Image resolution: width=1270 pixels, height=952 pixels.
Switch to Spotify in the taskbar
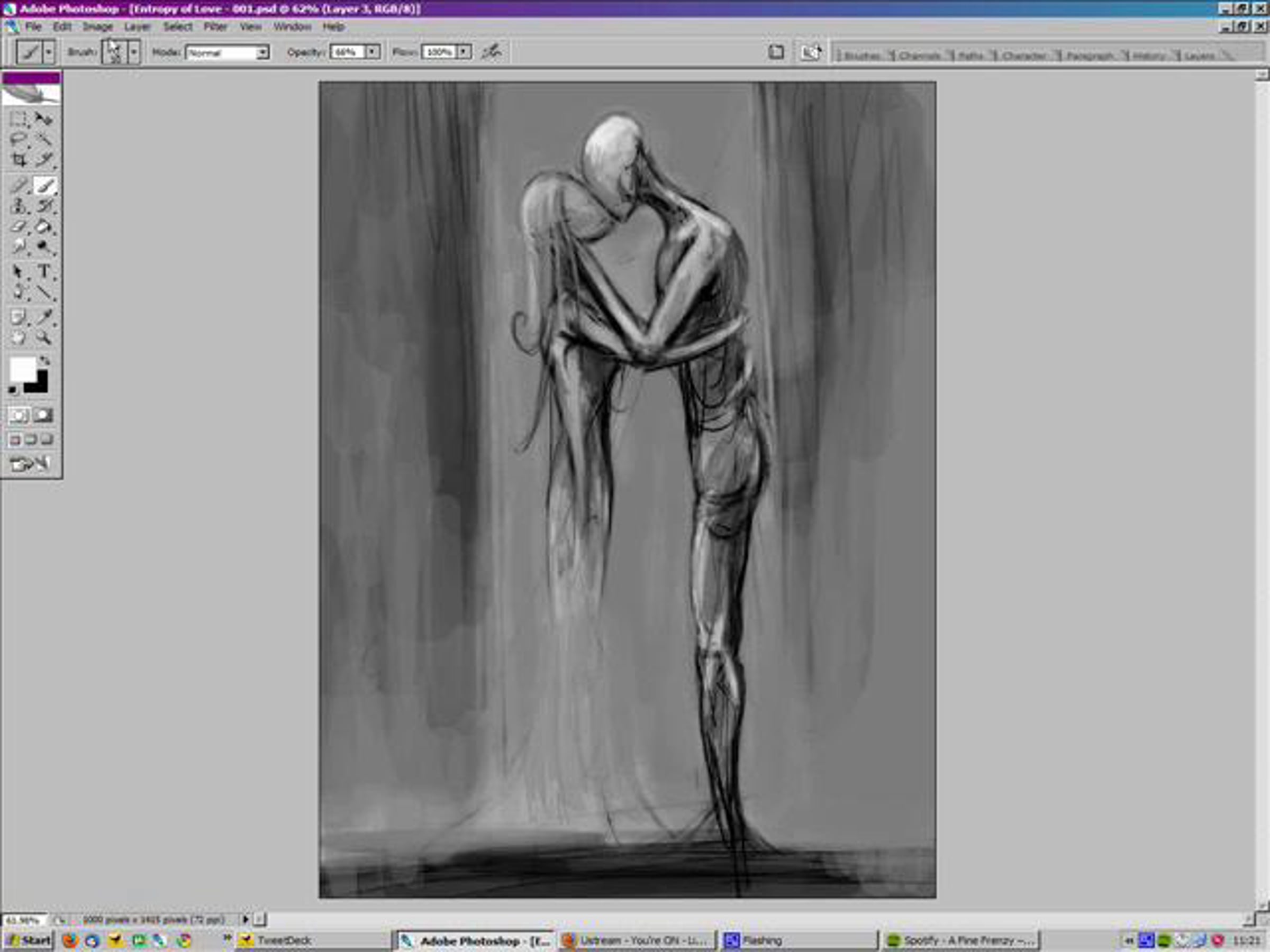pos(961,940)
